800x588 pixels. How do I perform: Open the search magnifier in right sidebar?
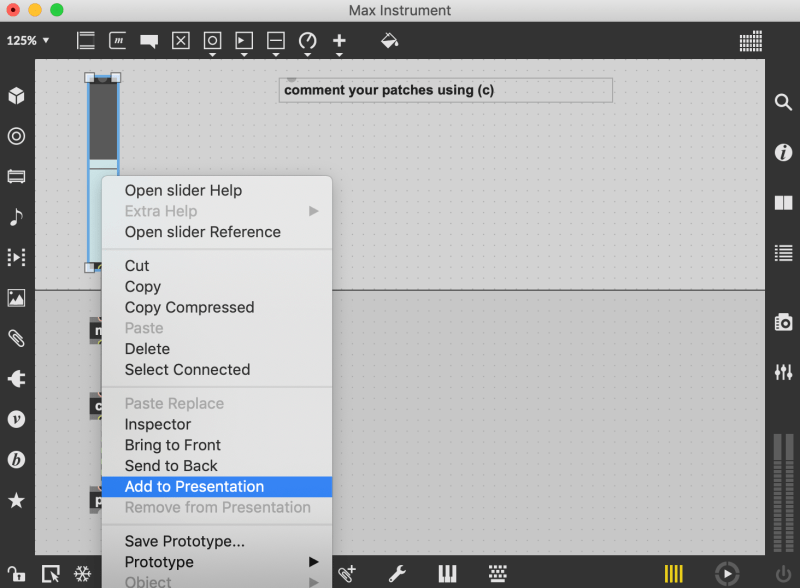(783, 102)
